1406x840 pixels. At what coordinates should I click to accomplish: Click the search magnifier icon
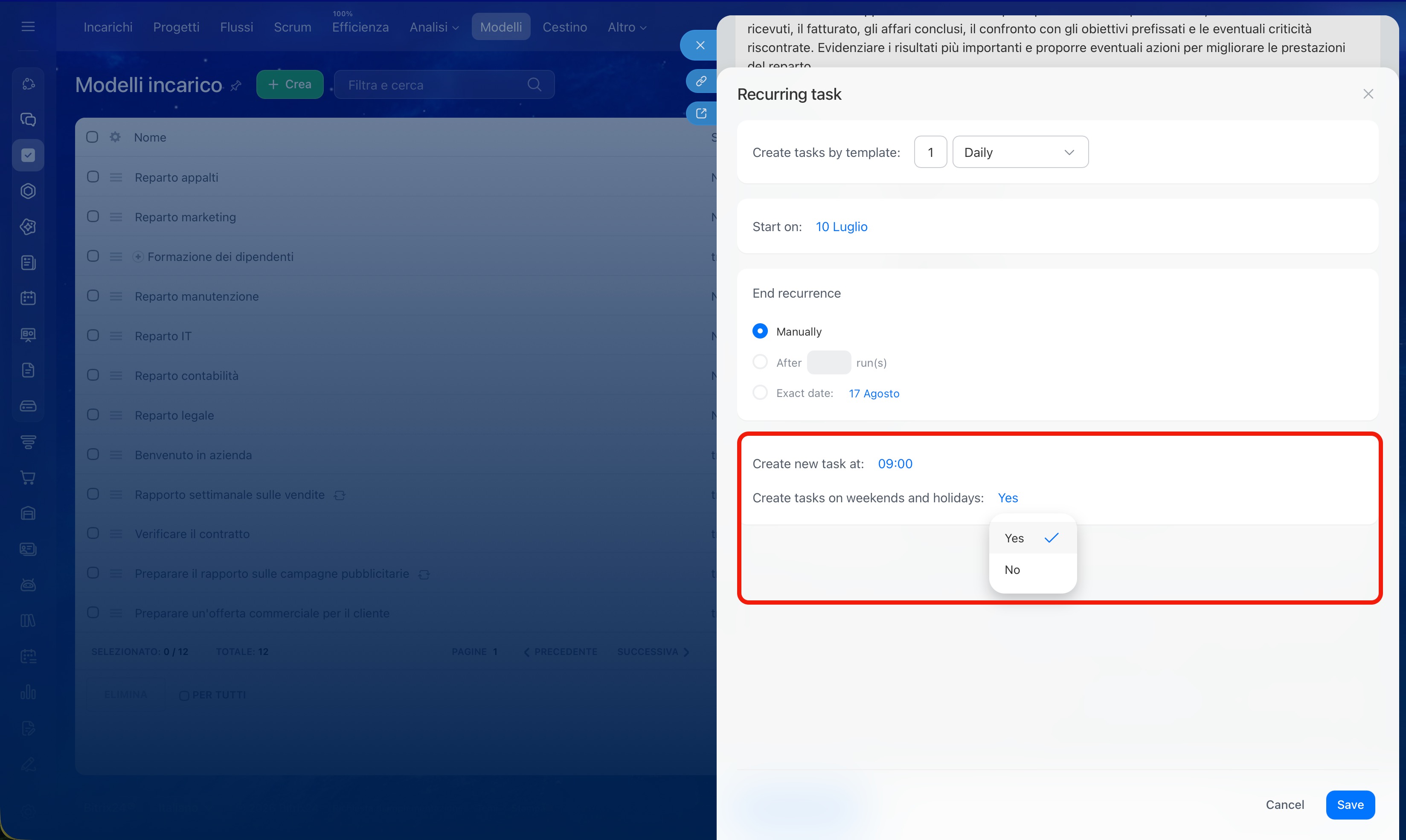click(x=534, y=85)
